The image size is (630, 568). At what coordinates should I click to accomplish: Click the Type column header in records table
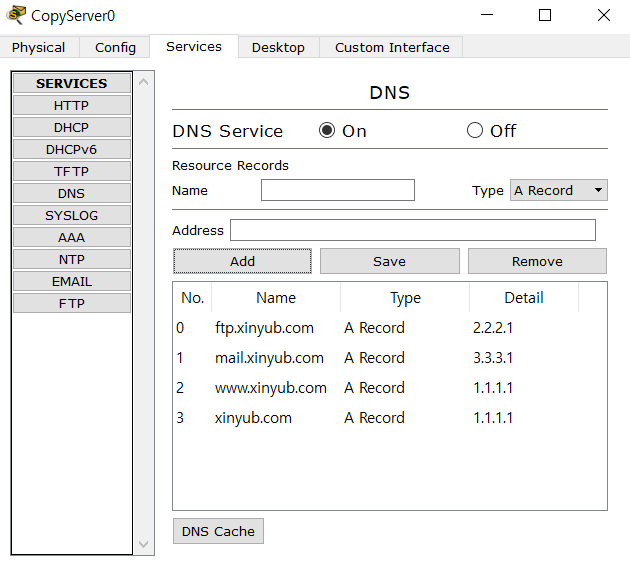pos(405,298)
